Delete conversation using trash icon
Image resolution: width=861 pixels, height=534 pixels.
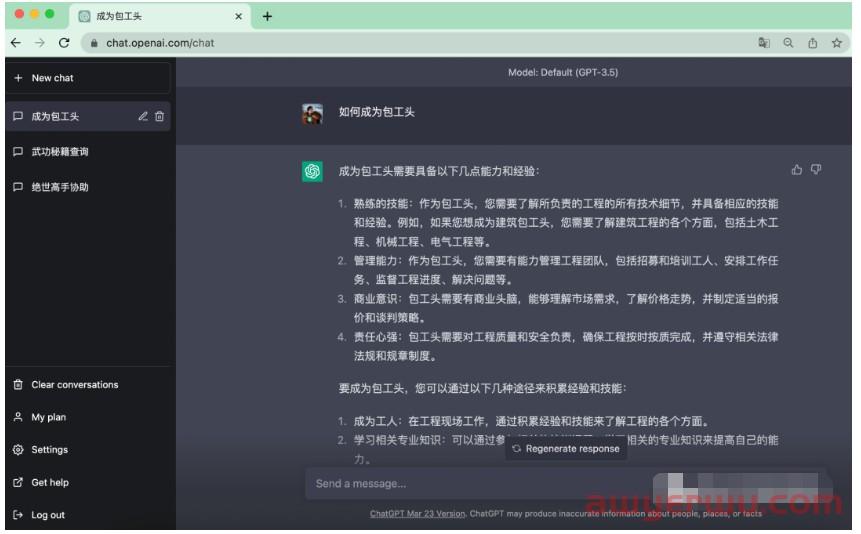coord(159,116)
